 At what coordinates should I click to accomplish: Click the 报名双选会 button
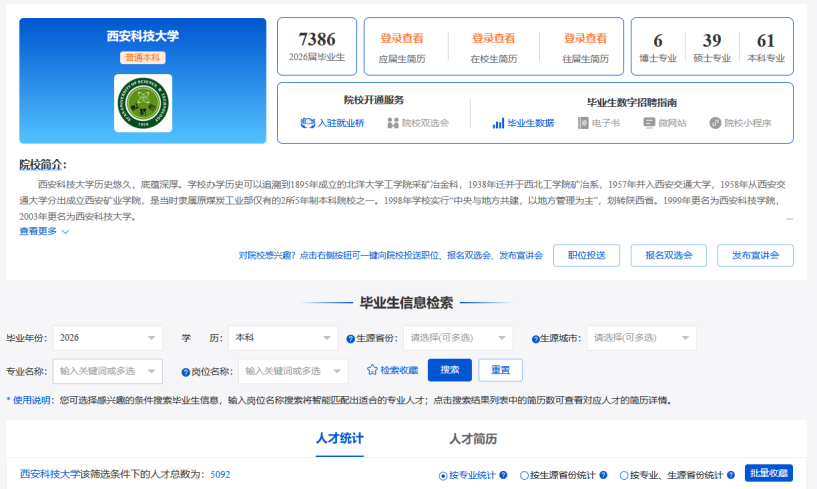click(x=669, y=255)
